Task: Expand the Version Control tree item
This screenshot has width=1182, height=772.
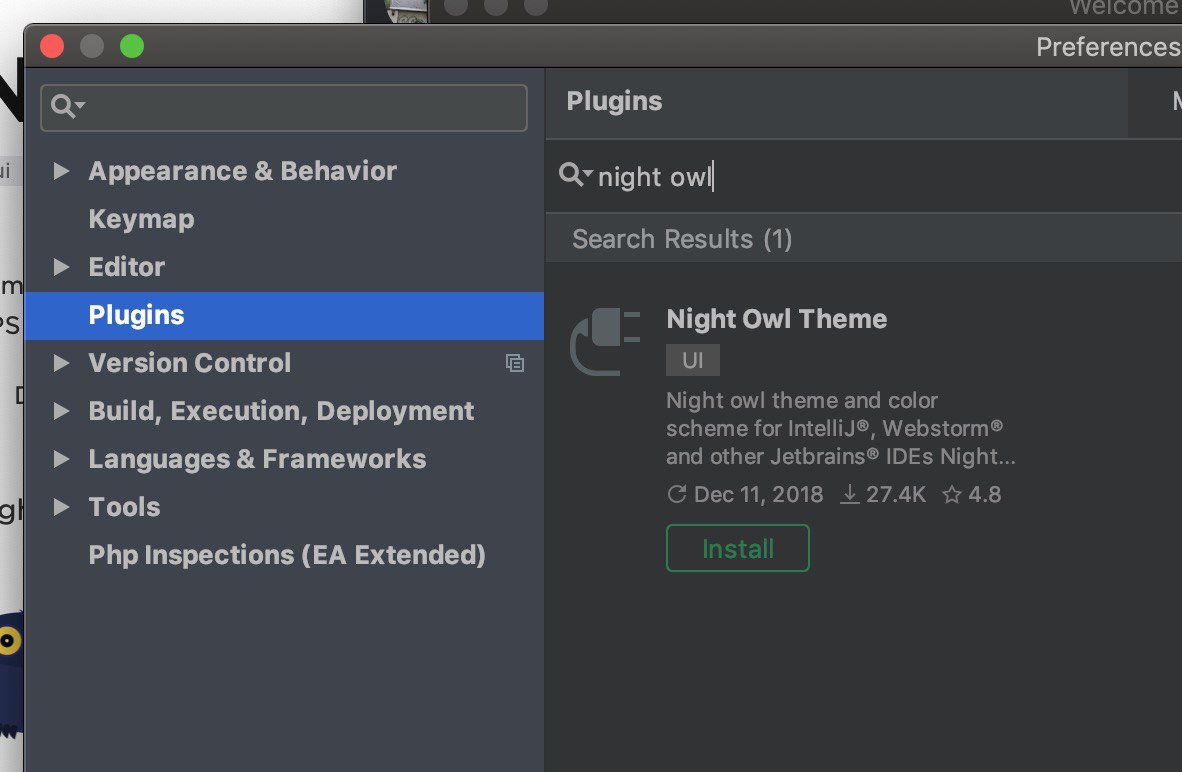Action: click(61, 363)
